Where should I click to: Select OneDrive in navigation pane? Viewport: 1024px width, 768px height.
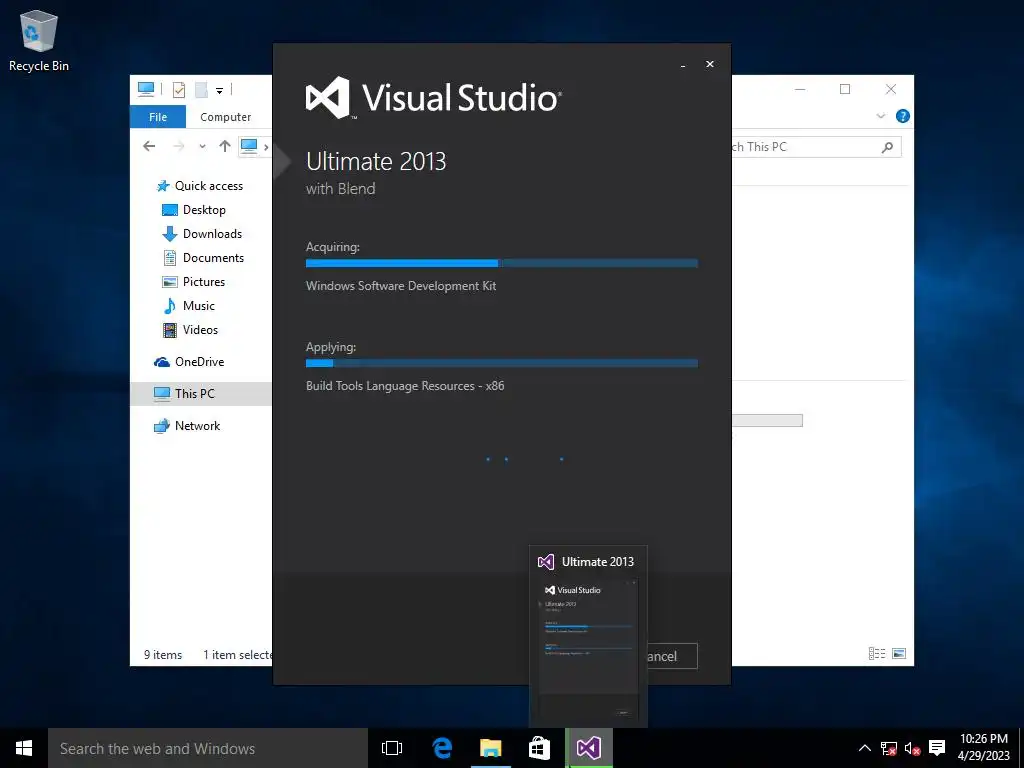click(x=189, y=362)
